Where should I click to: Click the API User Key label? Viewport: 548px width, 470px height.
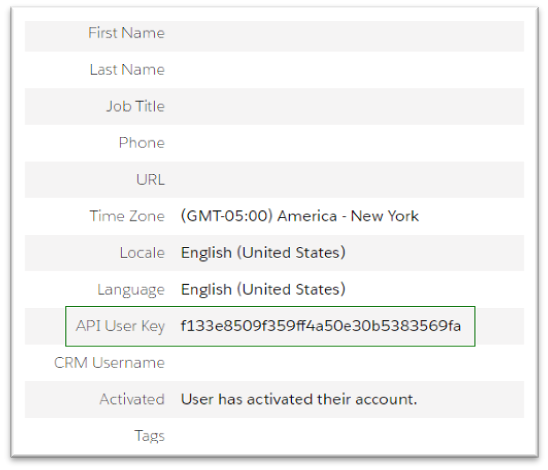coord(120,326)
